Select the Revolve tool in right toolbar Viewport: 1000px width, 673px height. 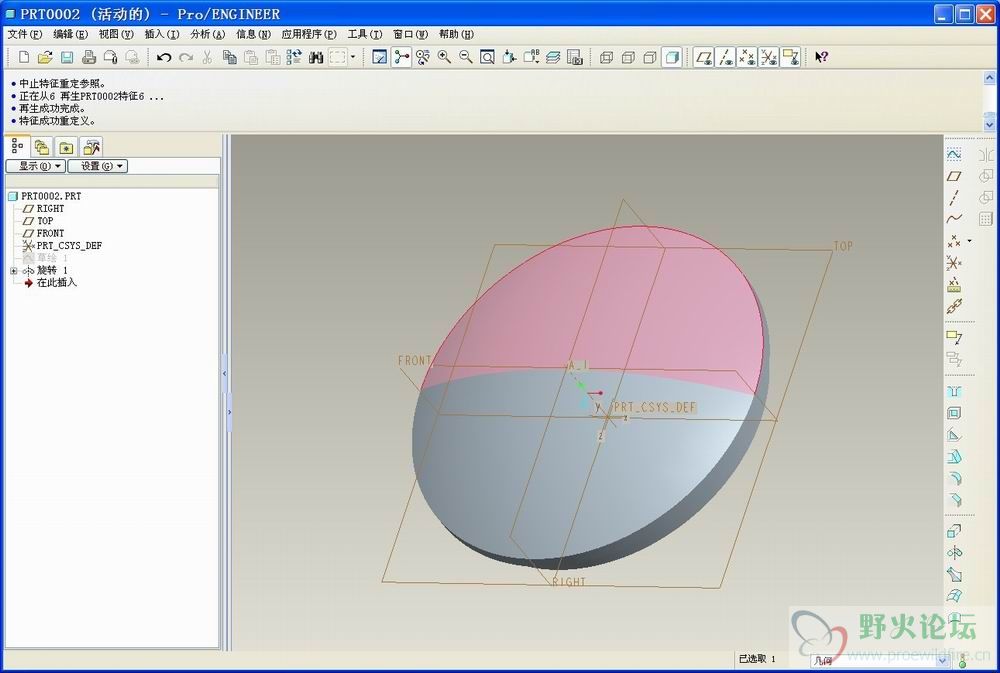954,552
